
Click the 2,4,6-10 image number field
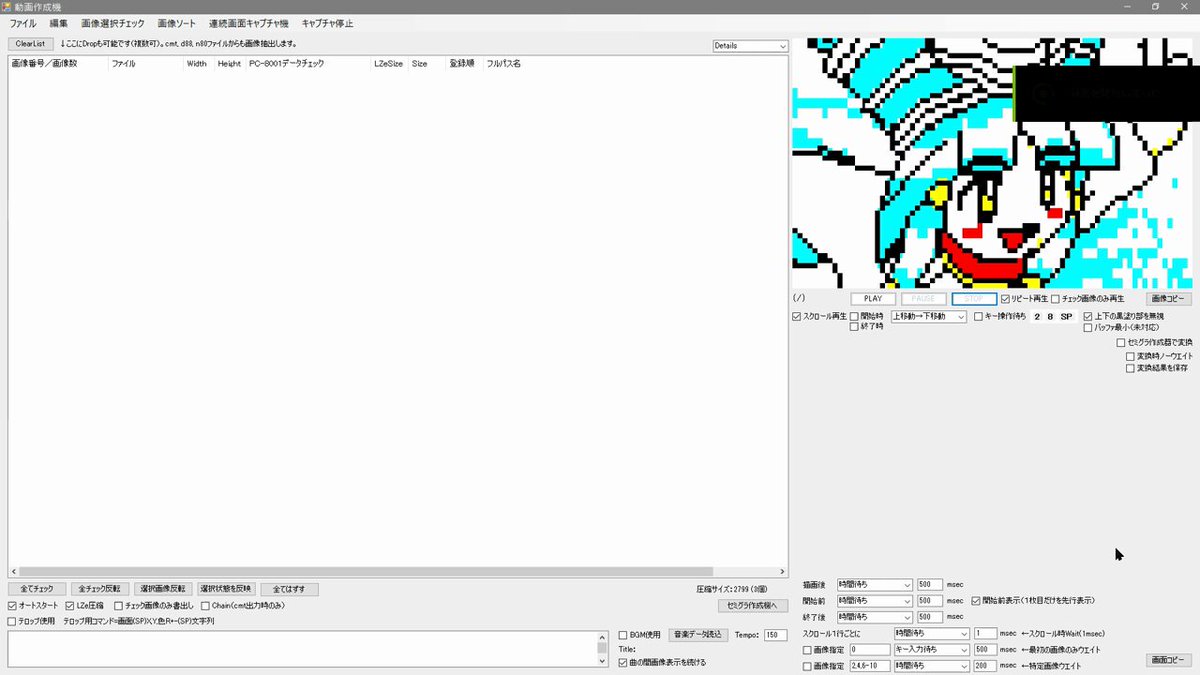(868, 666)
